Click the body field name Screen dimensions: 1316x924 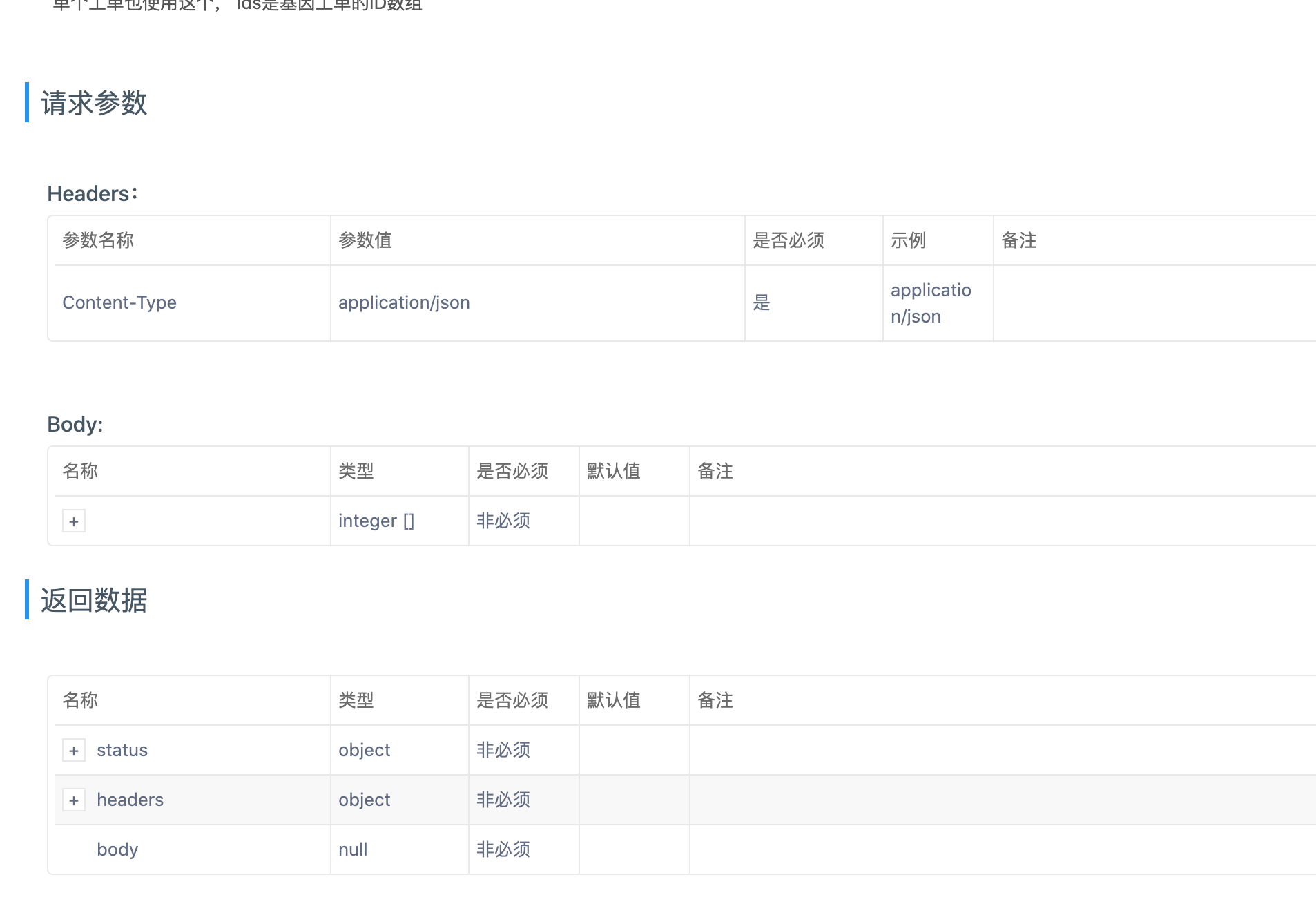pyautogui.click(x=117, y=849)
